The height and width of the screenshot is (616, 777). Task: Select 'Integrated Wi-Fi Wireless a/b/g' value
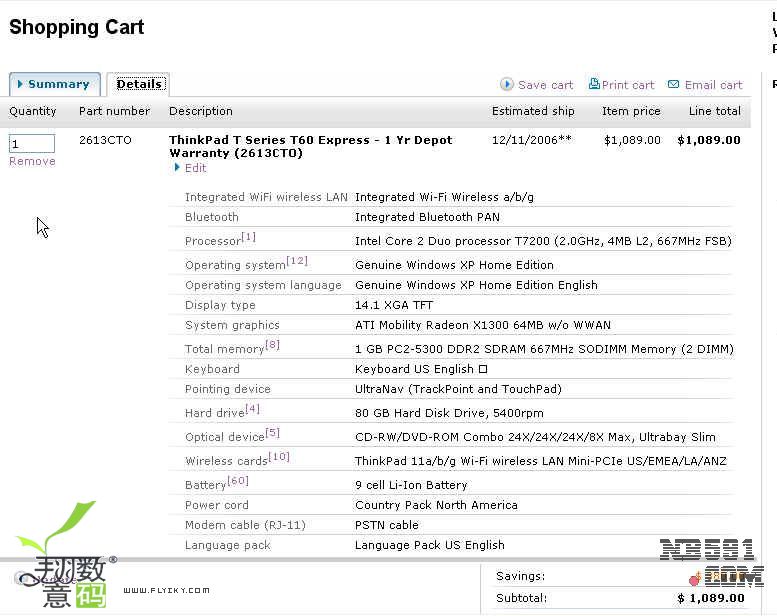click(x=444, y=197)
